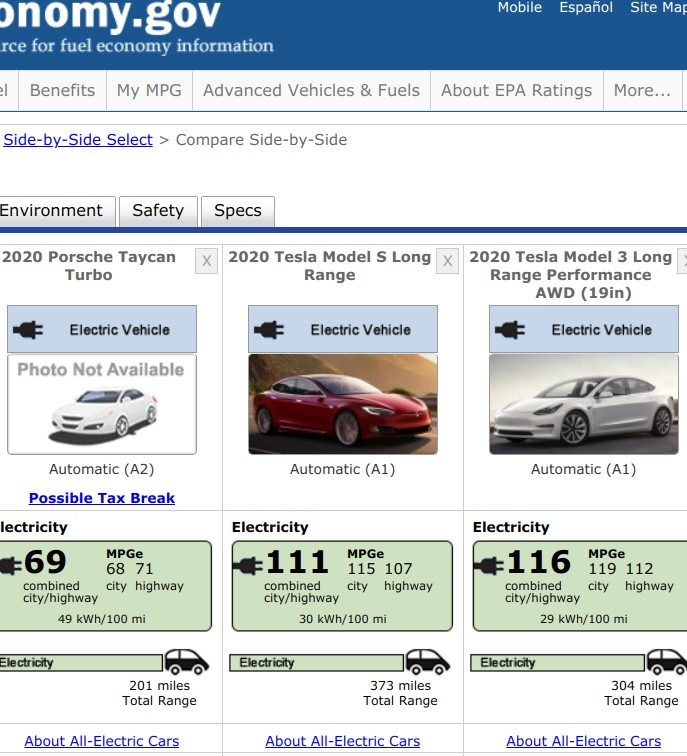The height and width of the screenshot is (756, 687).
Task: Click the 30 kWh/100 mi text
Action: click(x=343, y=619)
